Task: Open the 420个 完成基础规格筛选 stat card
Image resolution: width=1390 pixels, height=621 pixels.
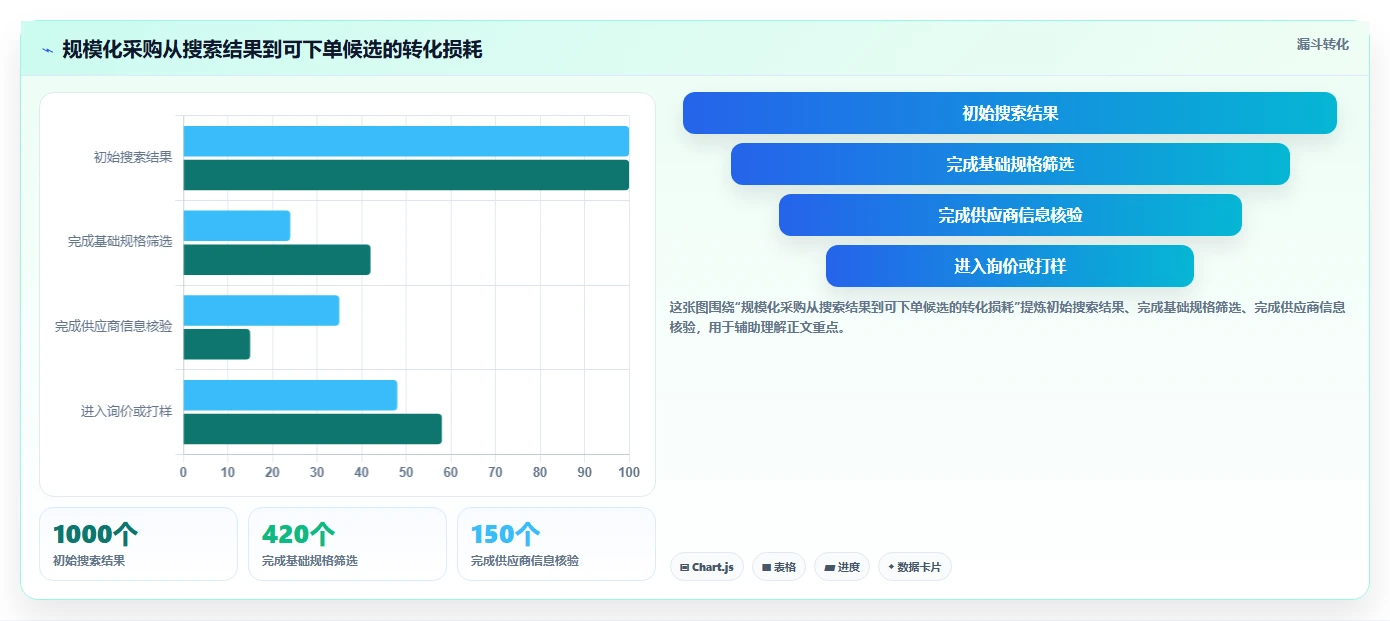Action: click(x=347, y=544)
